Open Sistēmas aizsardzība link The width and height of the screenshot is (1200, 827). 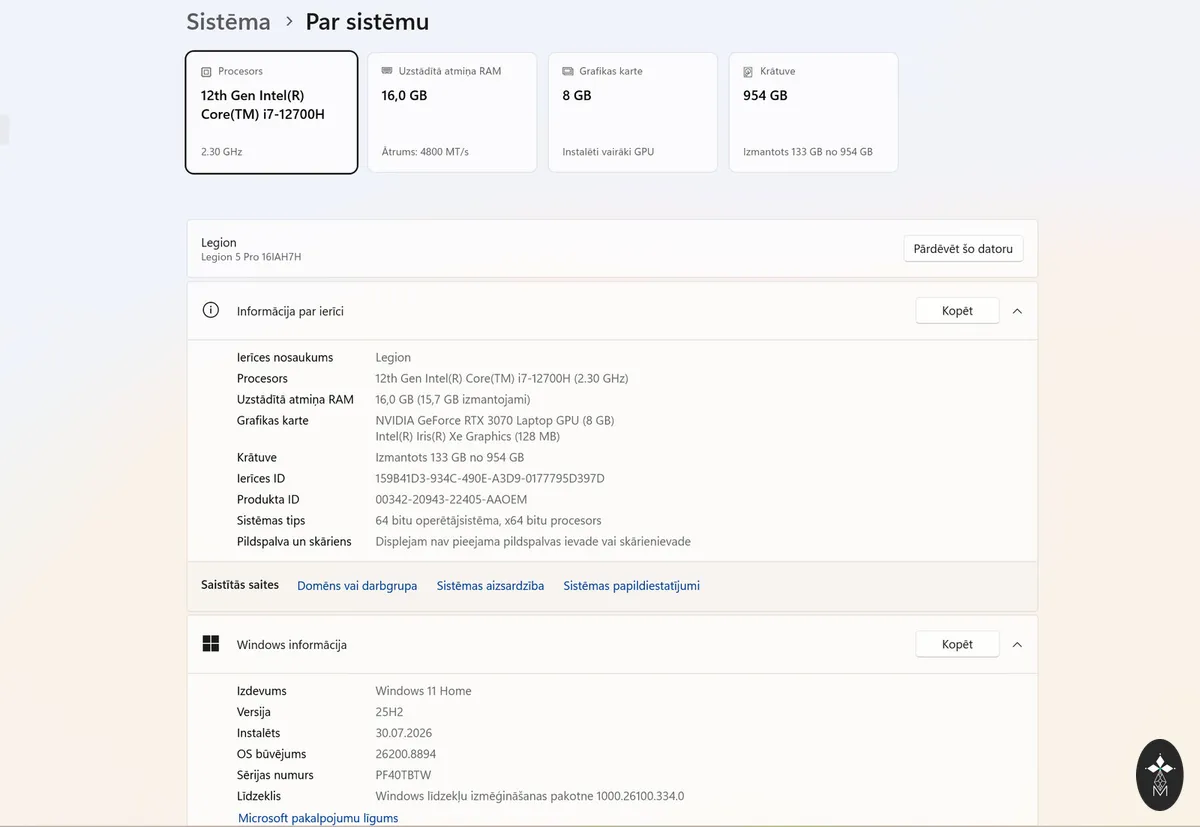(490, 586)
